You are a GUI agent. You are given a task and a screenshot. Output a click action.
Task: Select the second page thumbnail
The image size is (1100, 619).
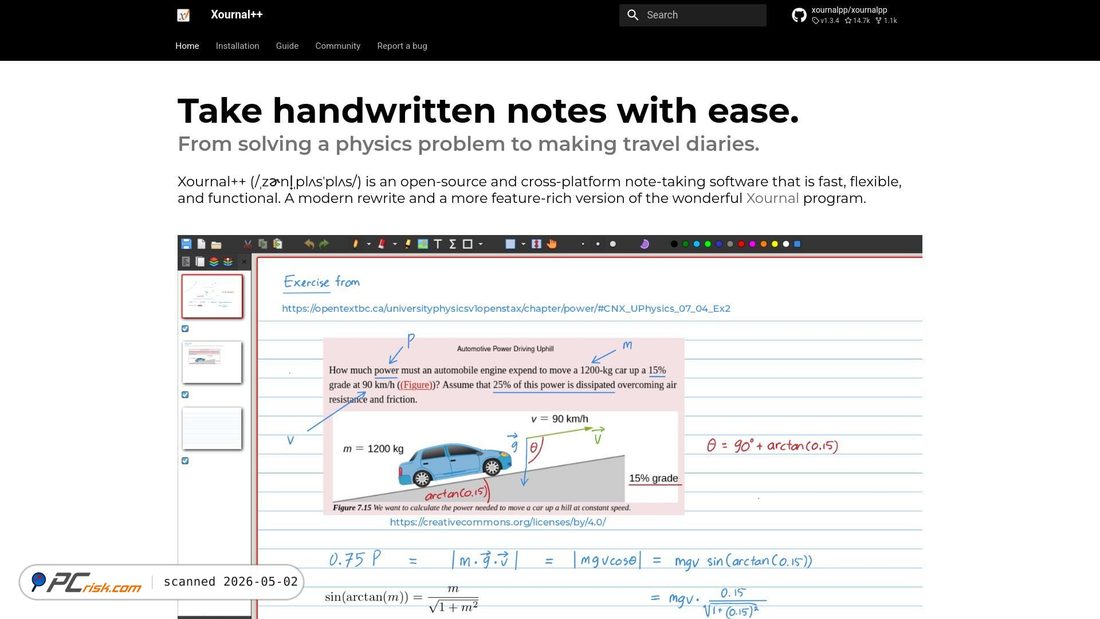pos(212,362)
